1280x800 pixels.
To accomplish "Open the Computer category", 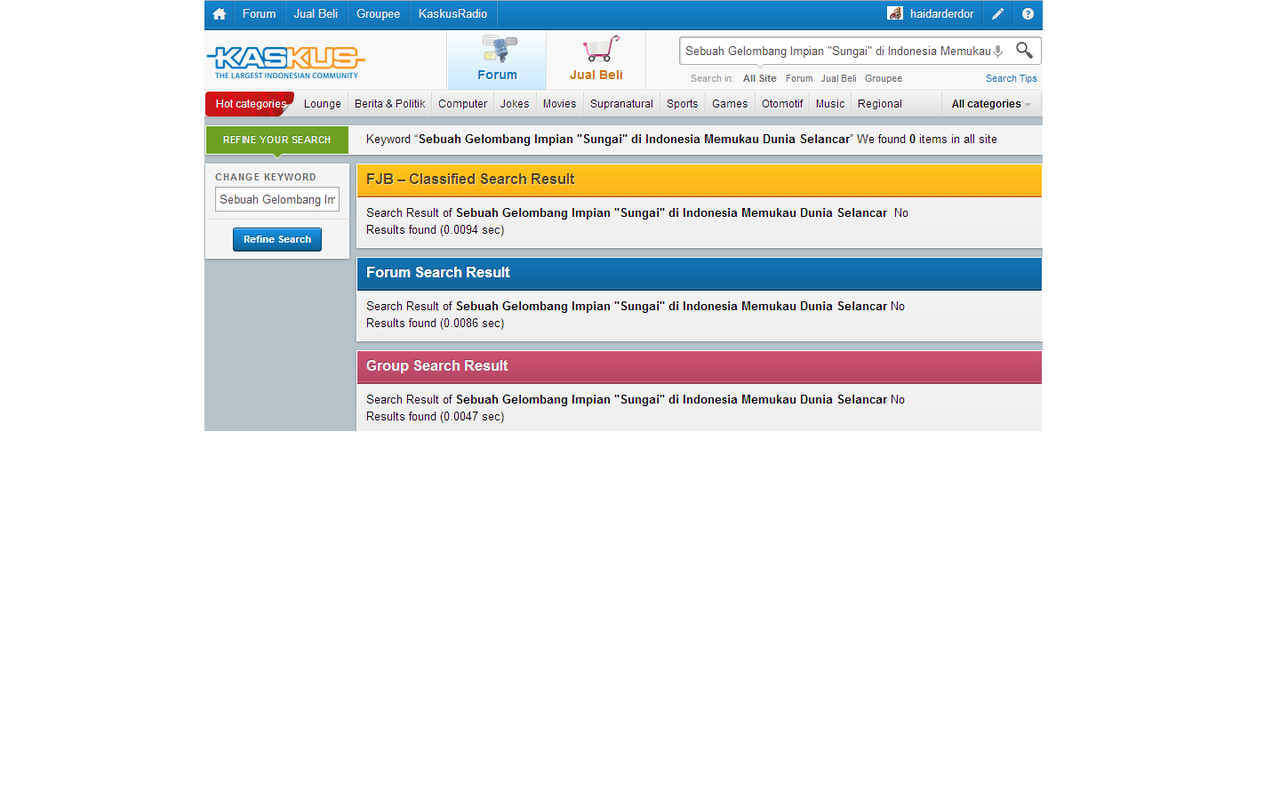I will pos(463,104).
